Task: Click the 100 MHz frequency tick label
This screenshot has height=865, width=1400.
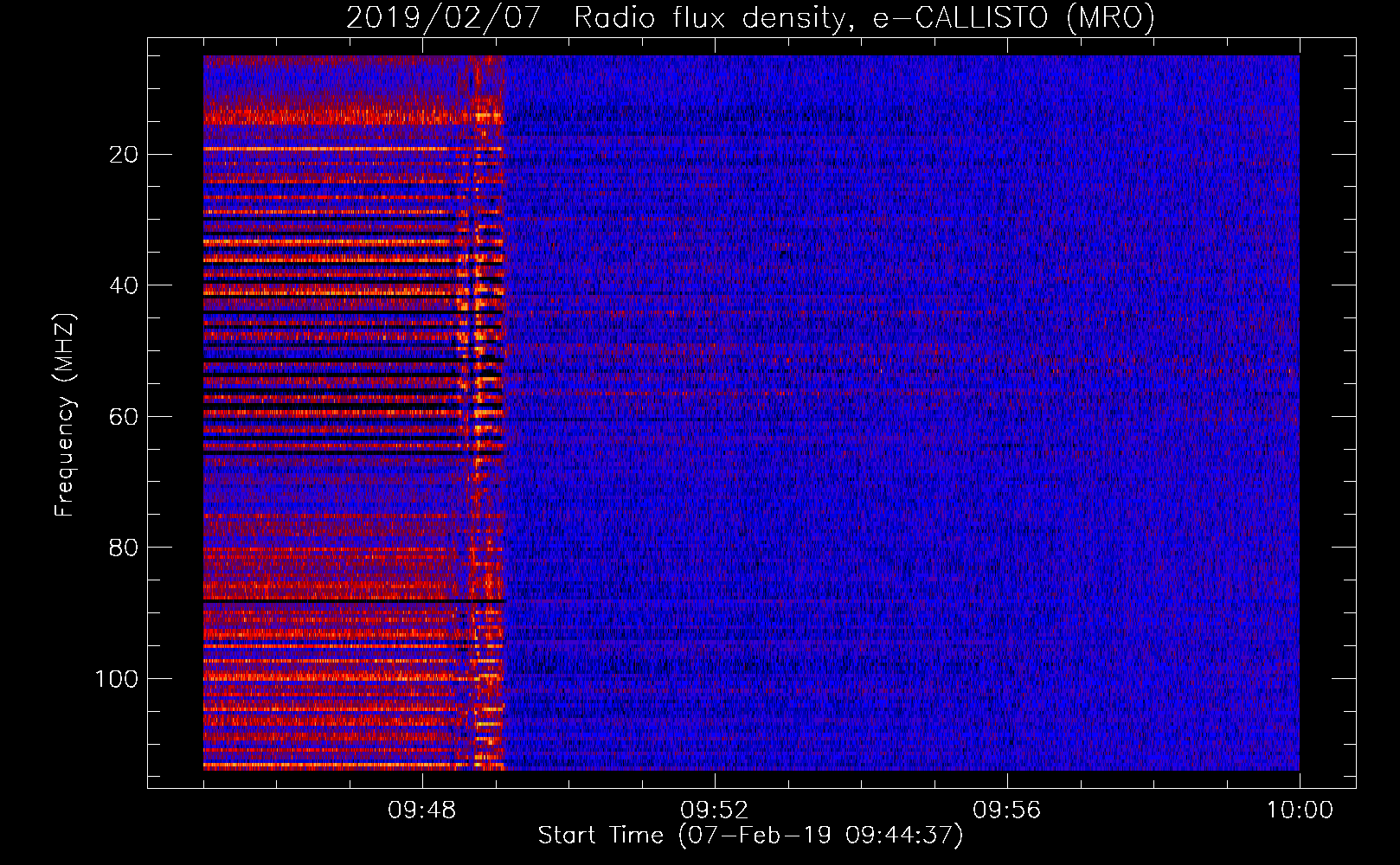Action: point(117,679)
